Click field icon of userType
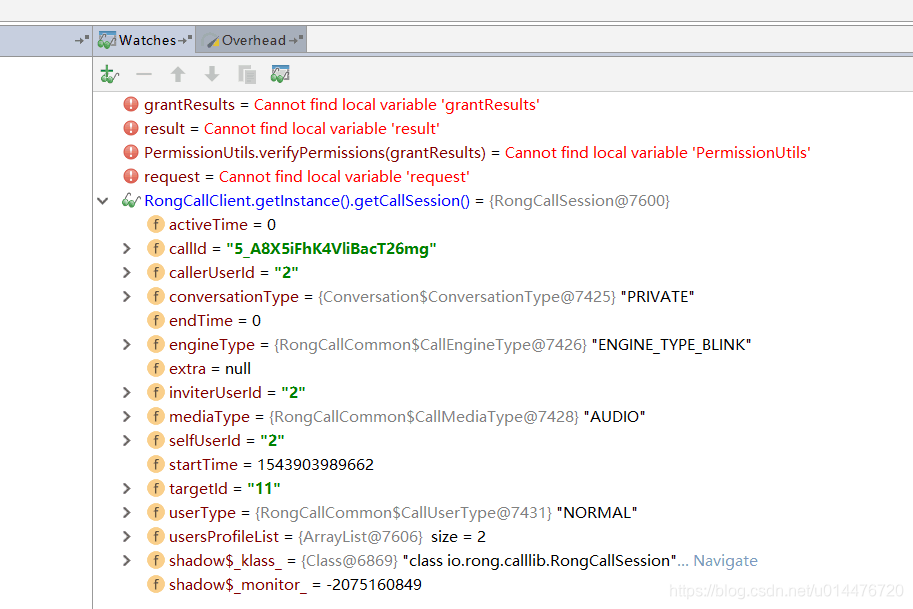This screenshot has width=913, height=609. pyautogui.click(x=155, y=512)
